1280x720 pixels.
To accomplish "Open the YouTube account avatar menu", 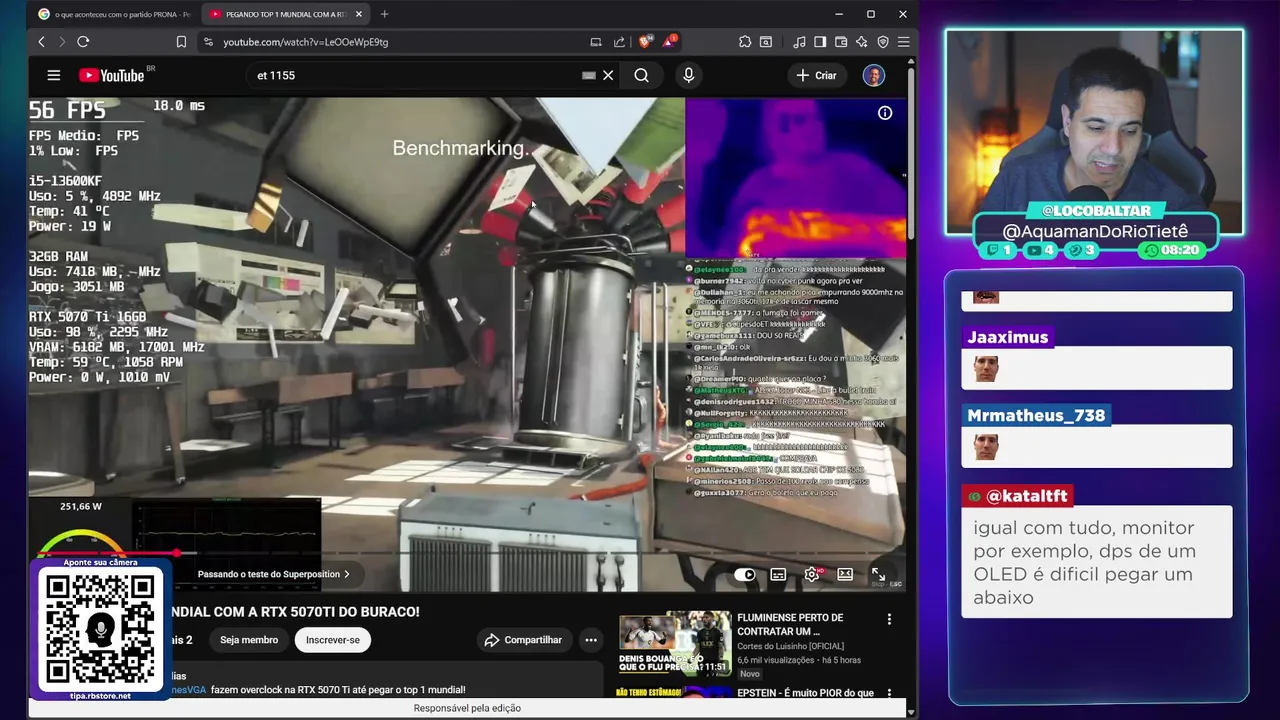I will 874,75.
